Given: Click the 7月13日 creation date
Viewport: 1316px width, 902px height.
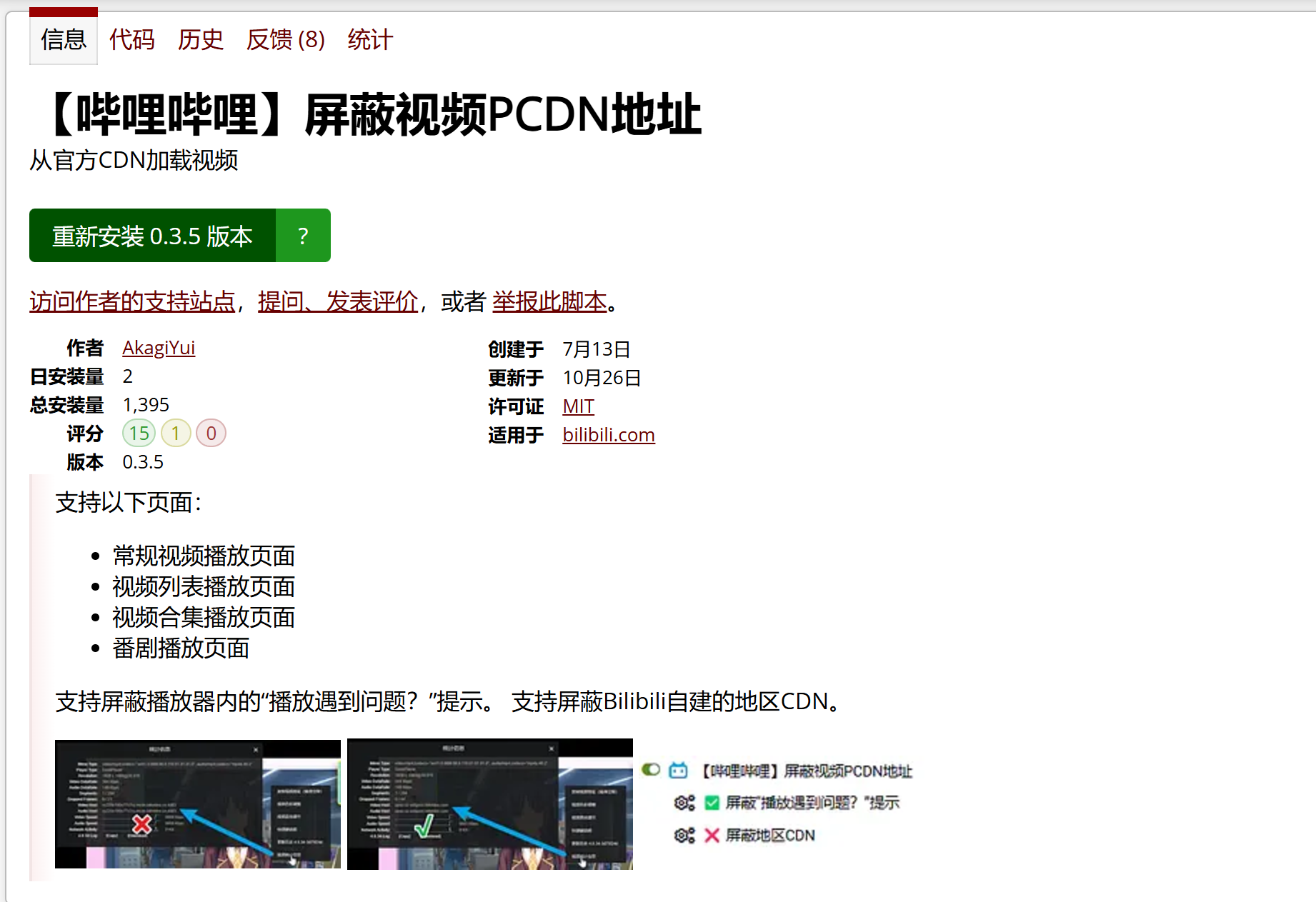Looking at the screenshot, I should tap(597, 349).
